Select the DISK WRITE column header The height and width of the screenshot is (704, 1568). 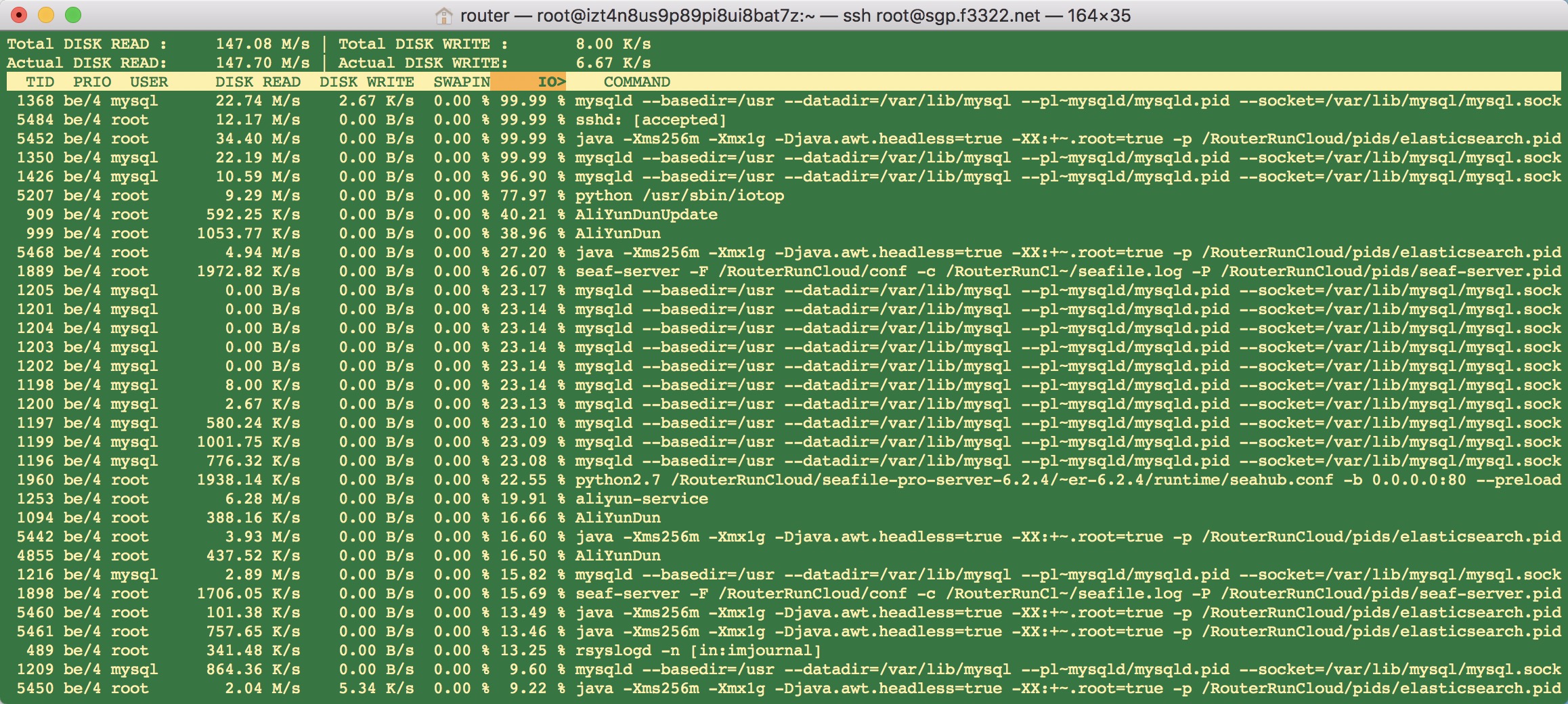tap(367, 82)
